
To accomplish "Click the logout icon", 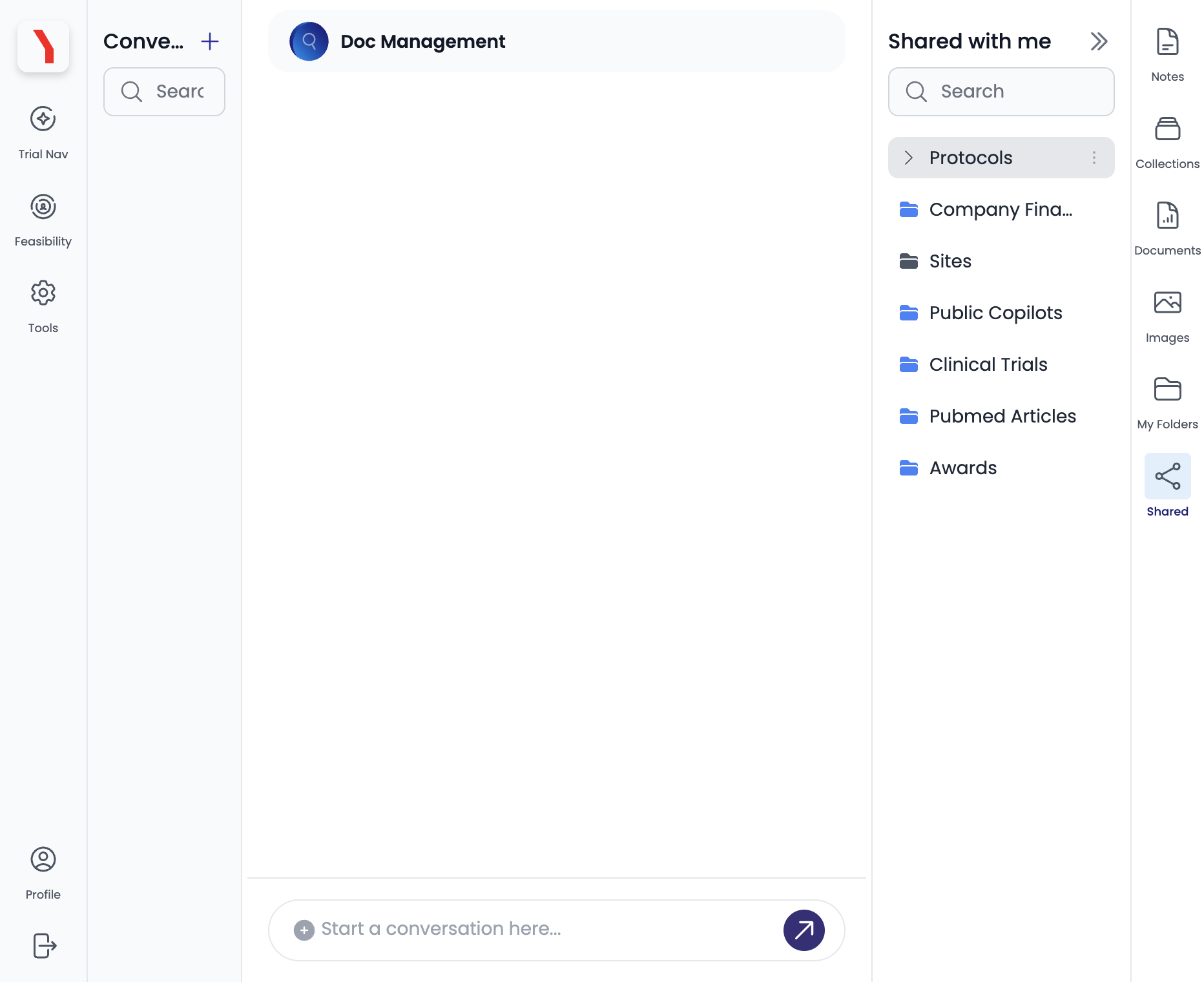I will tap(44, 946).
